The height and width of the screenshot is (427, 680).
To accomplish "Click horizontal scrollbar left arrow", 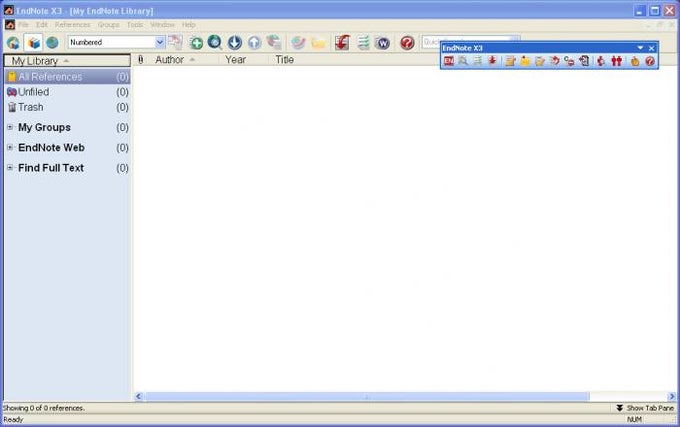I will click(139, 396).
